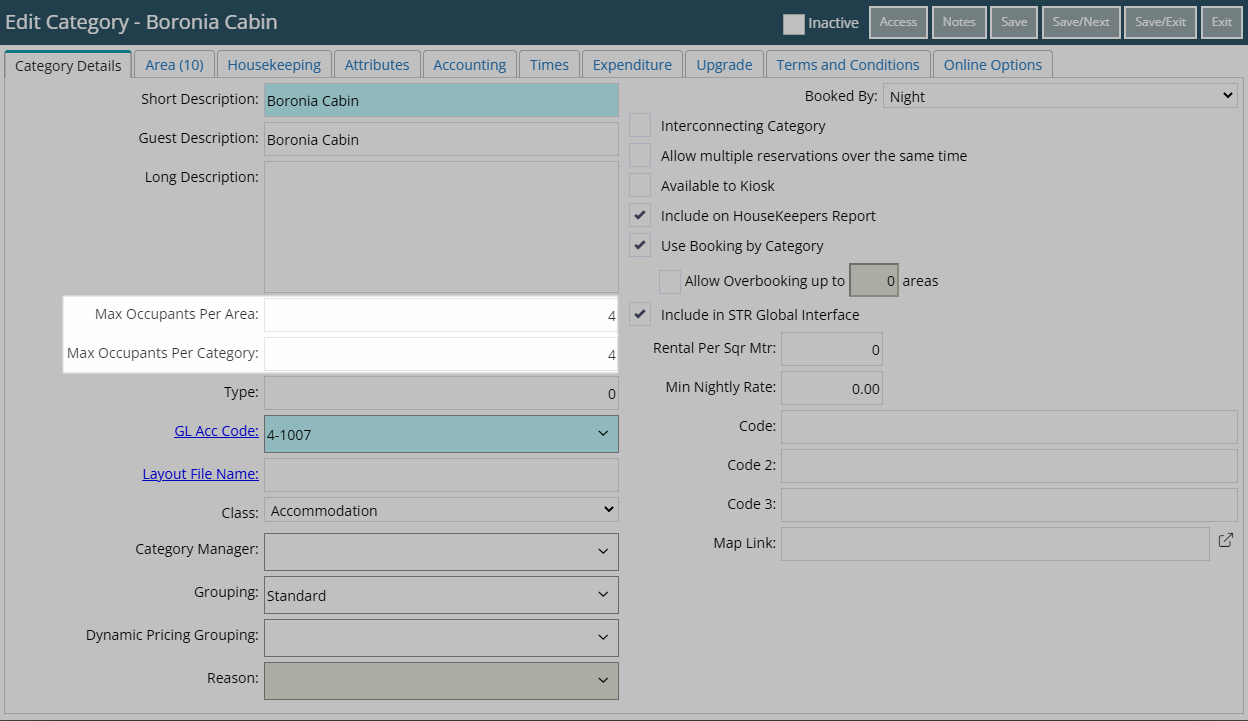Uncheck Include in STR Global Interface
1248x721 pixels.
640,315
